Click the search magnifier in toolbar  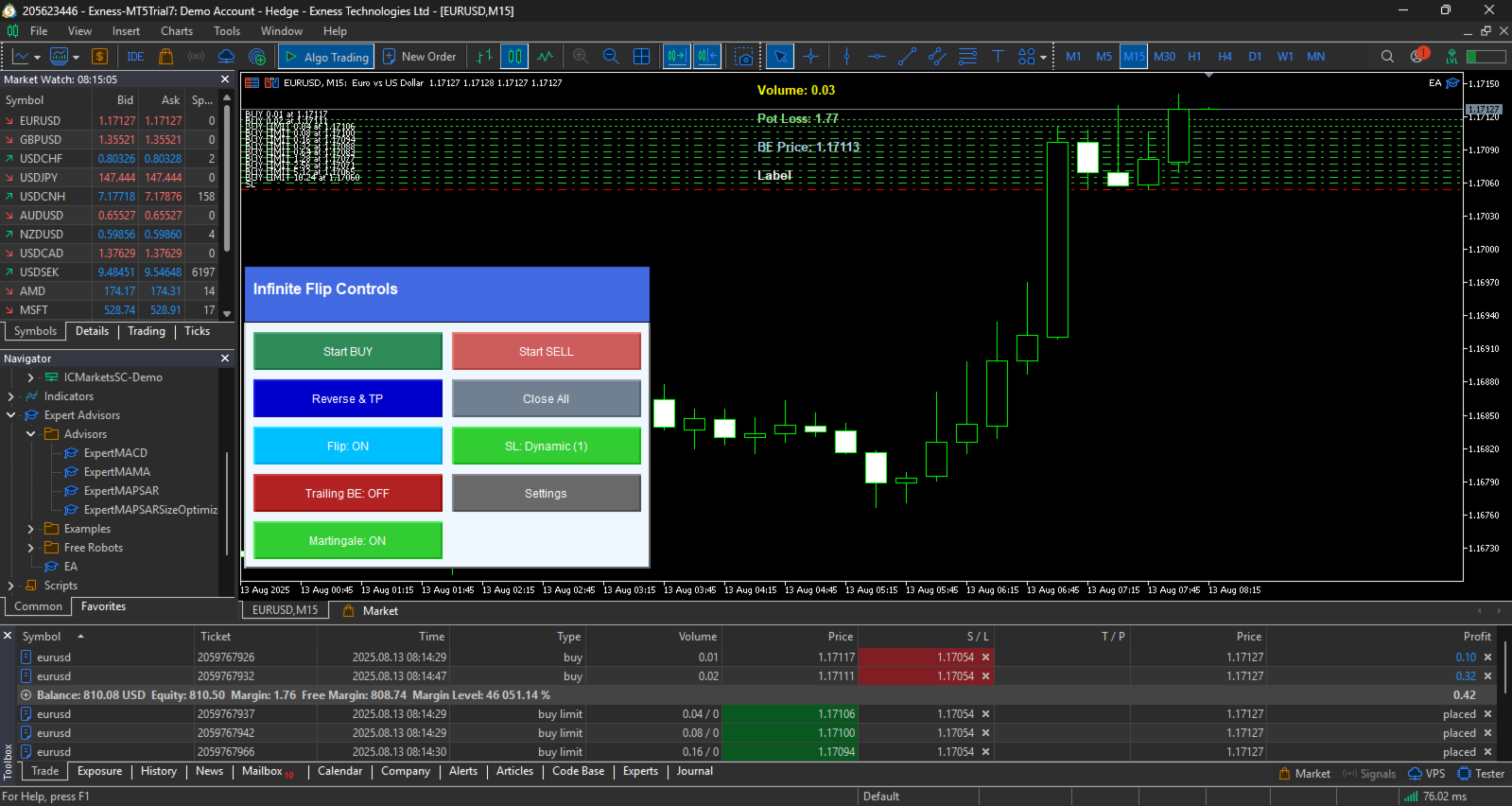(x=1387, y=57)
